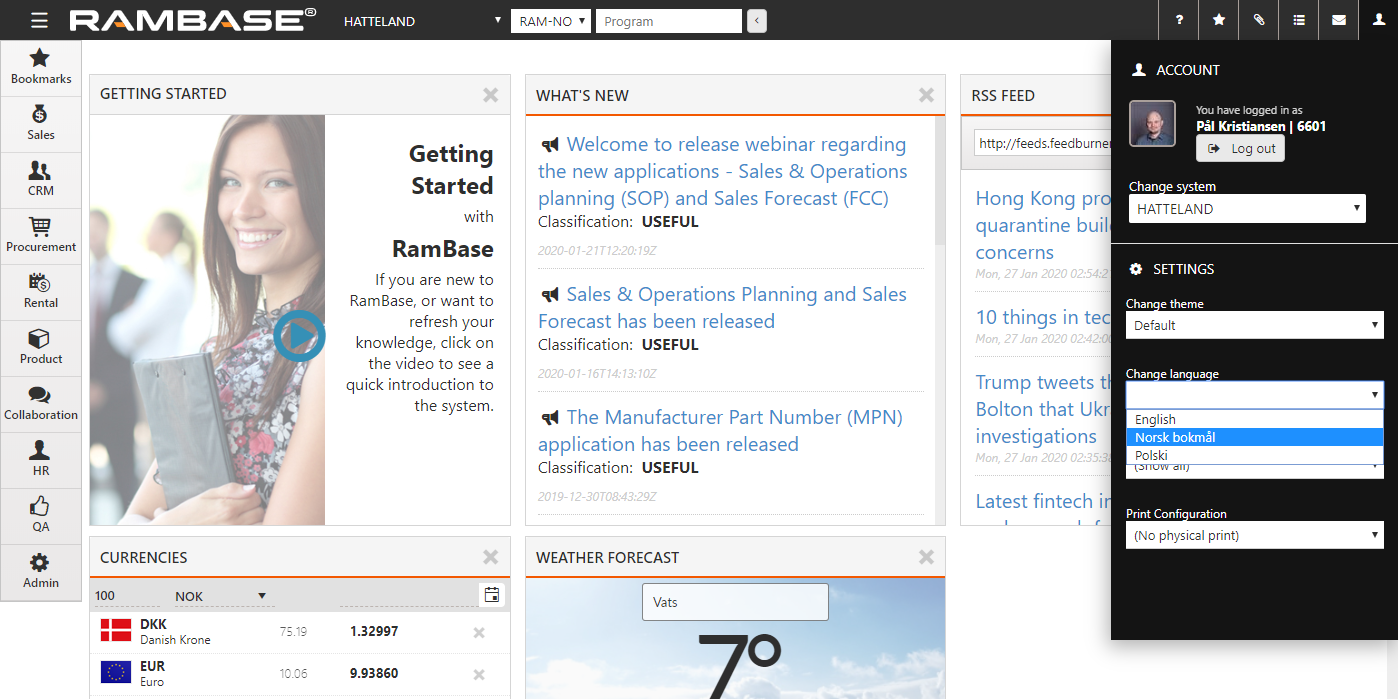1398x700 pixels.
Task: Click the weather location field Vats
Action: pyautogui.click(x=735, y=602)
